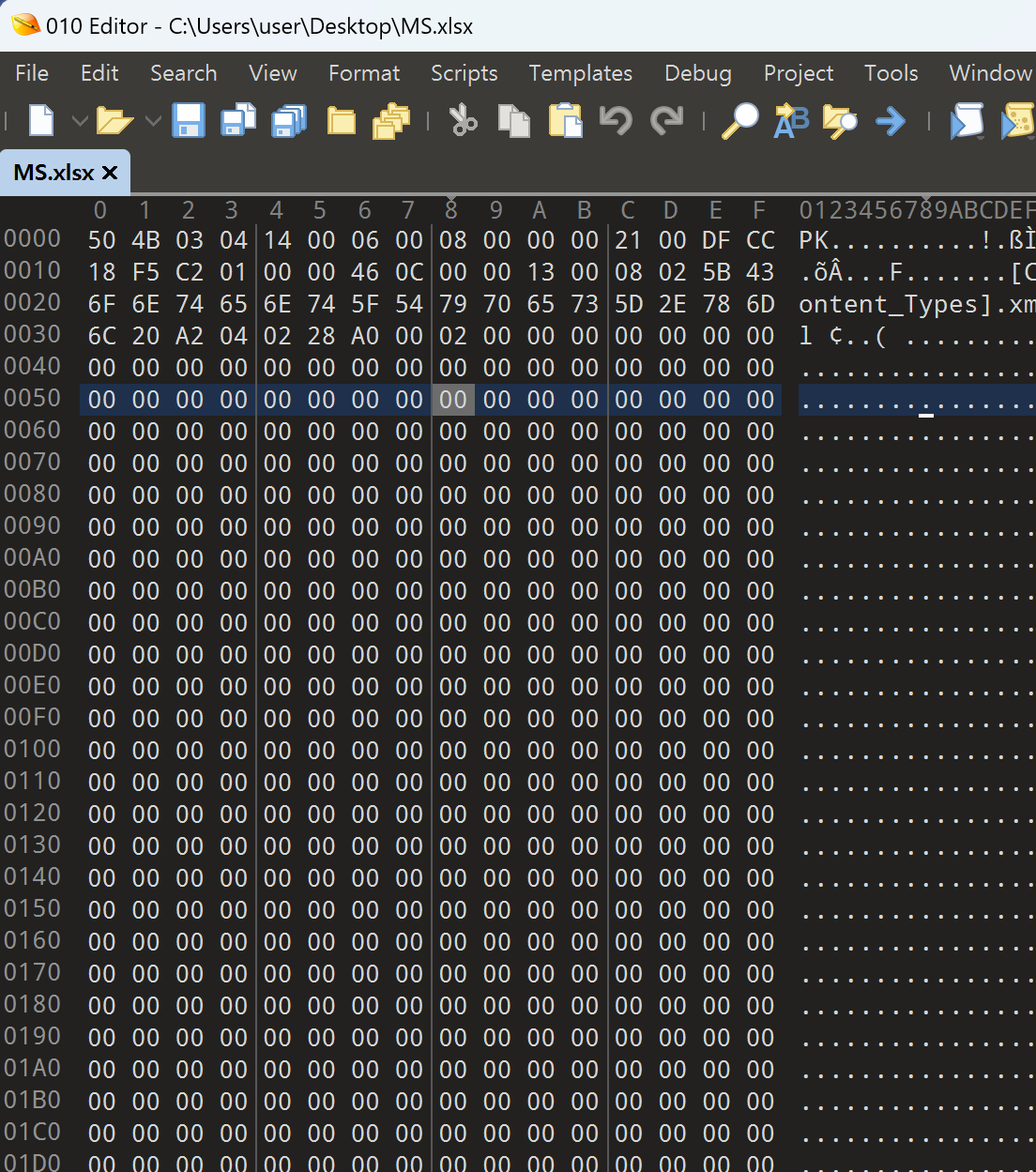The height and width of the screenshot is (1172, 1036).
Task: Click the New file icon
Action: 41,121
